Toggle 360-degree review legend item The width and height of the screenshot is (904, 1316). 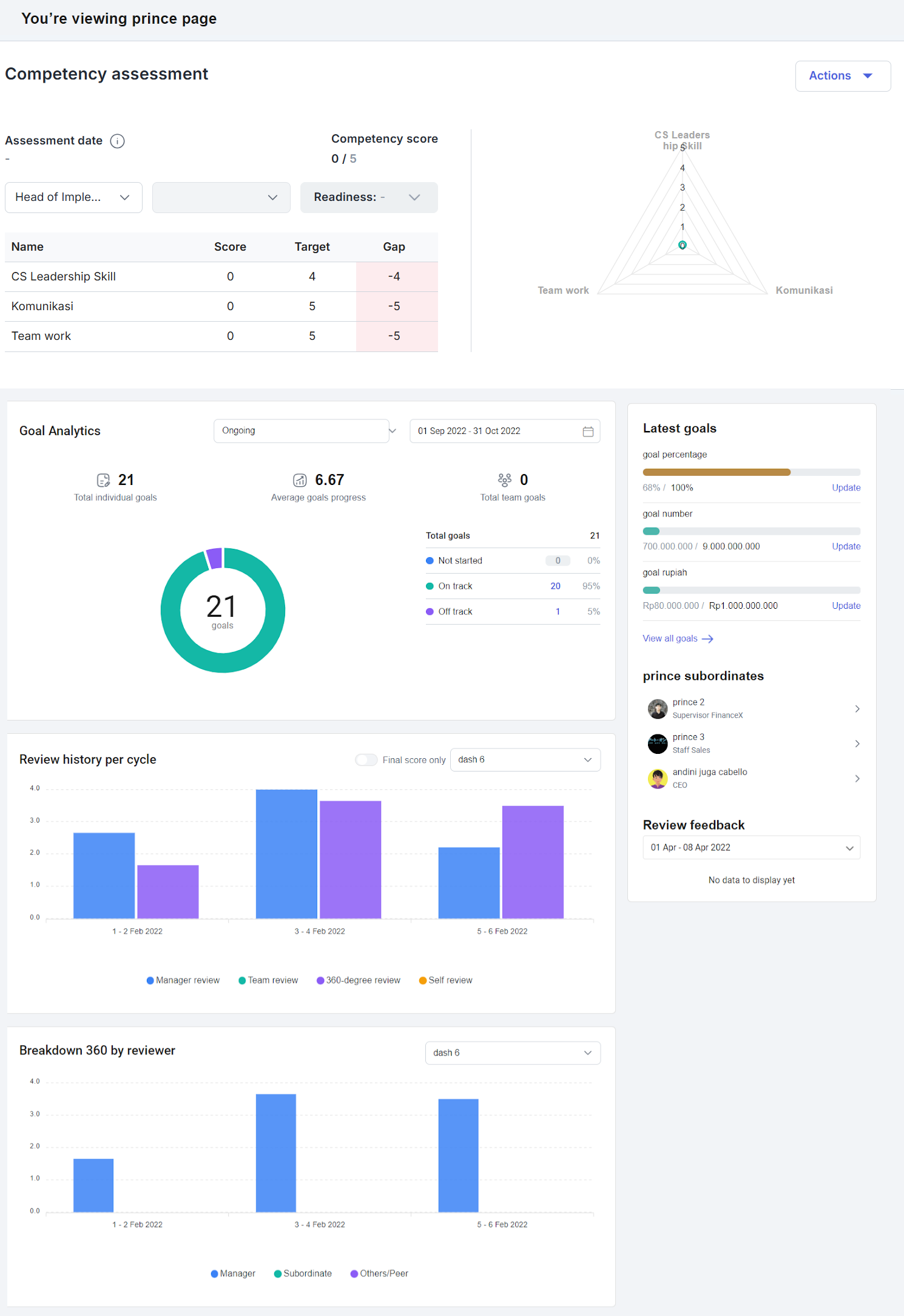359,980
